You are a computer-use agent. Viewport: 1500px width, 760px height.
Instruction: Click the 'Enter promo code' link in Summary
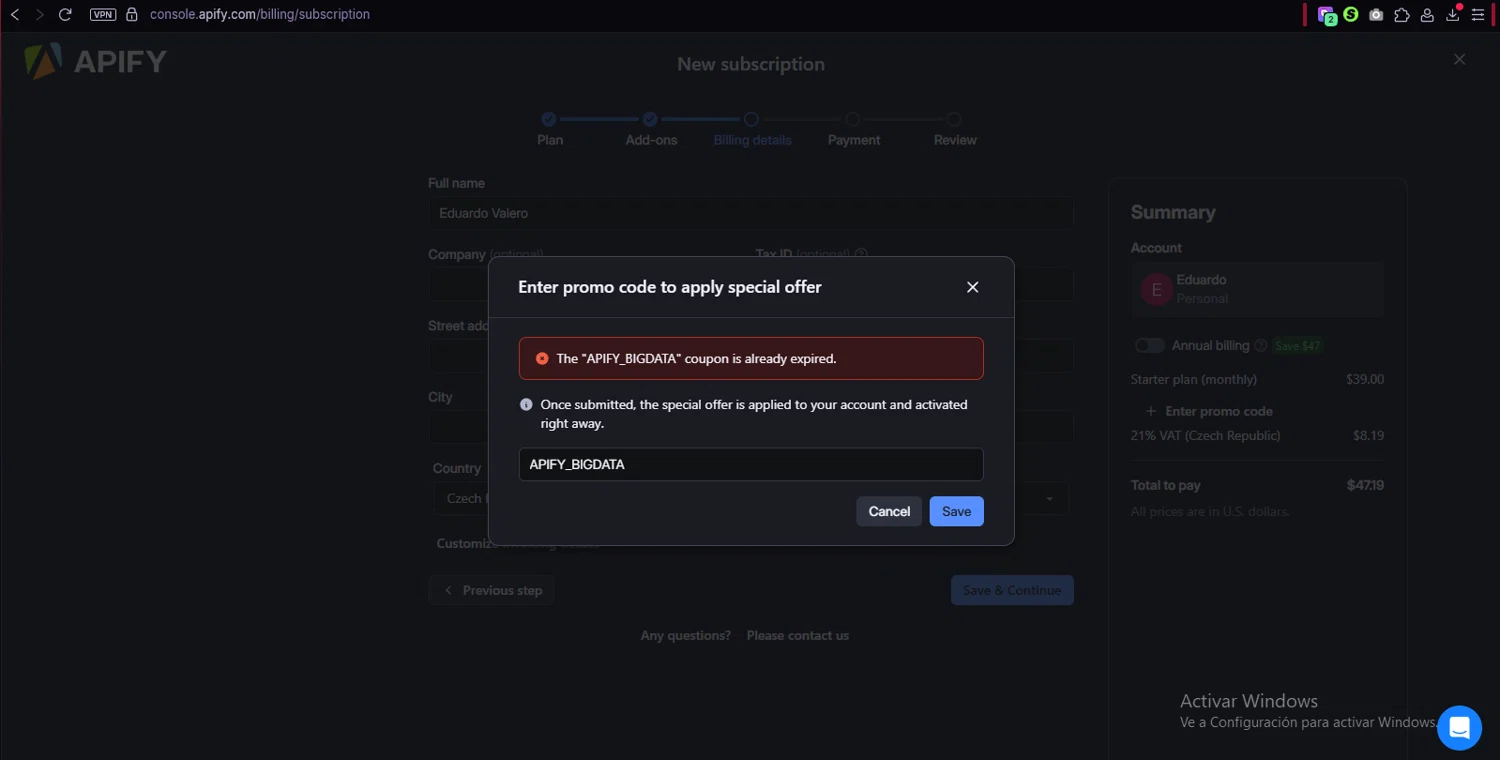point(1209,411)
